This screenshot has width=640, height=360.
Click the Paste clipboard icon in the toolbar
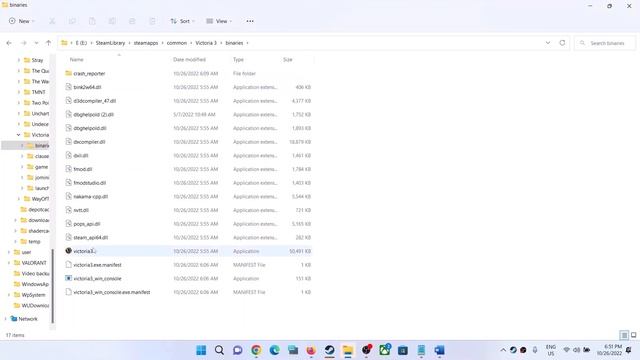(x=92, y=21)
